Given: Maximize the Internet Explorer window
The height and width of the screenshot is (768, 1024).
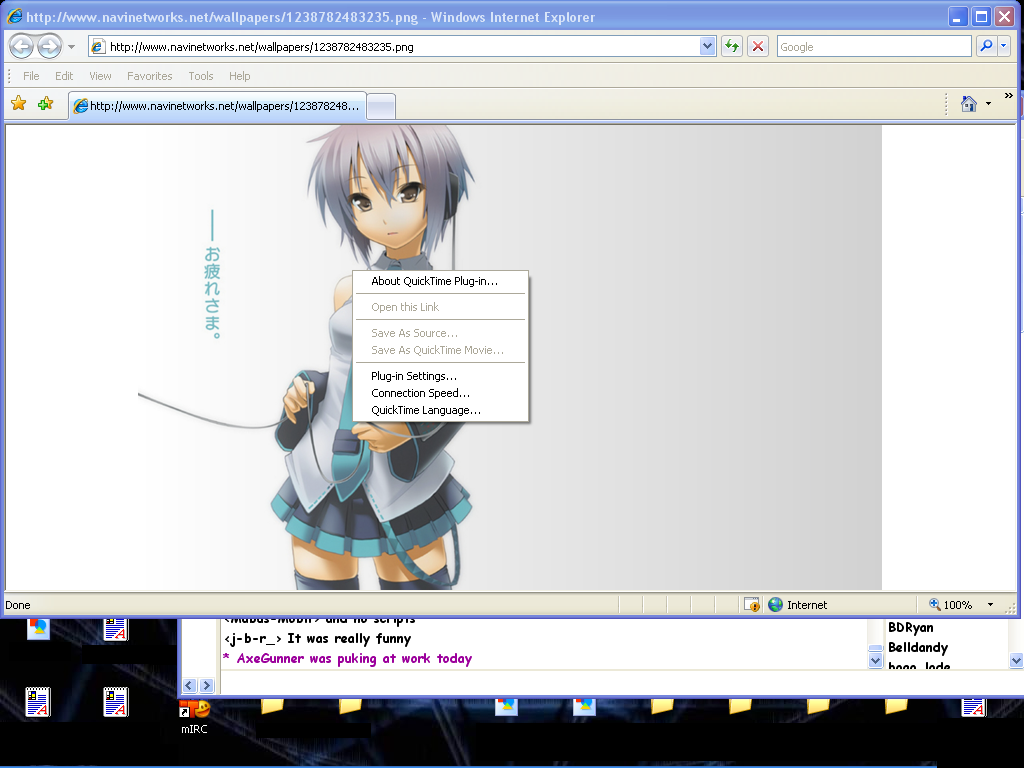Looking at the screenshot, I should pos(981,17).
